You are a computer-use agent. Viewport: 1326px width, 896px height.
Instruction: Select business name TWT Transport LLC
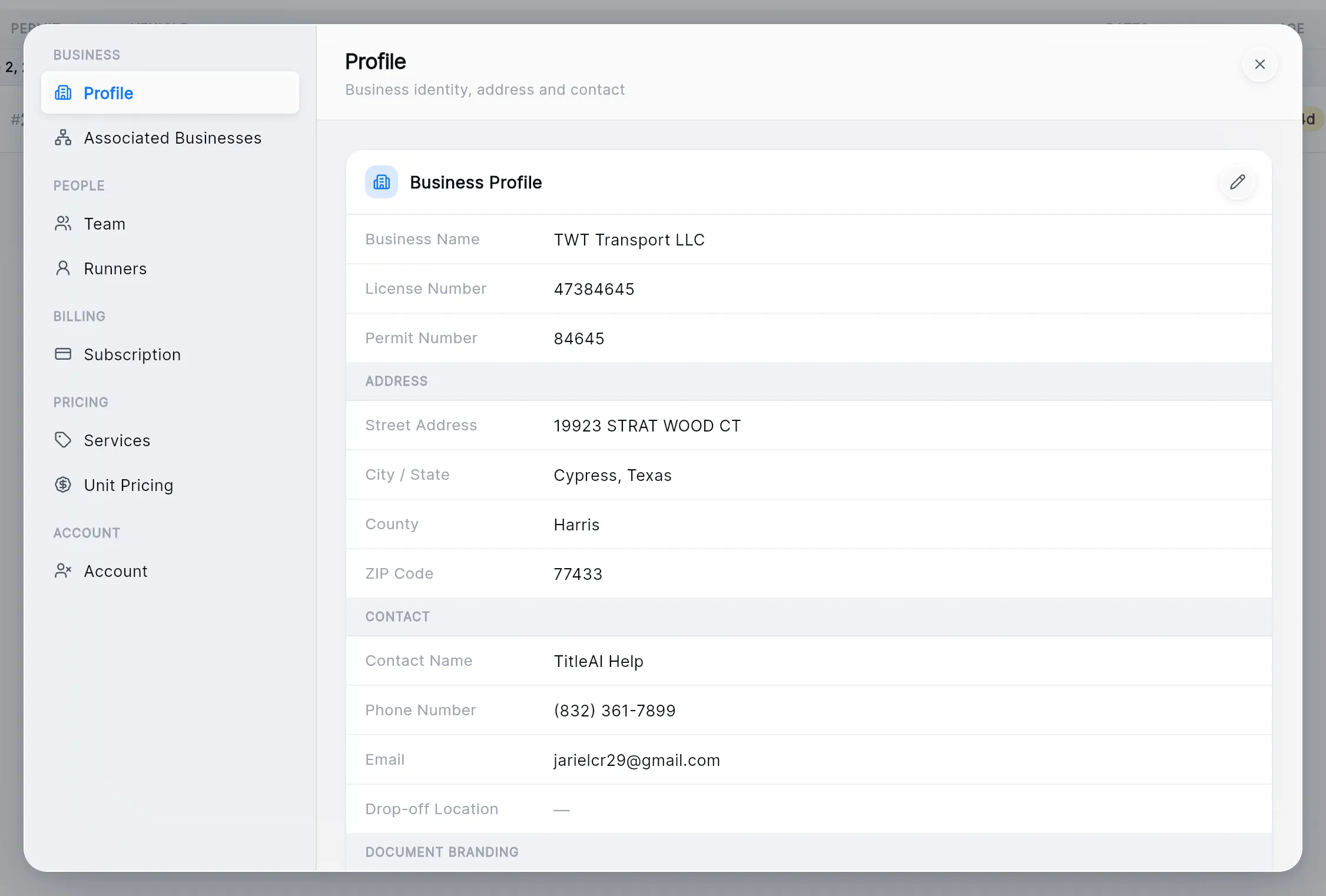click(629, 240)
